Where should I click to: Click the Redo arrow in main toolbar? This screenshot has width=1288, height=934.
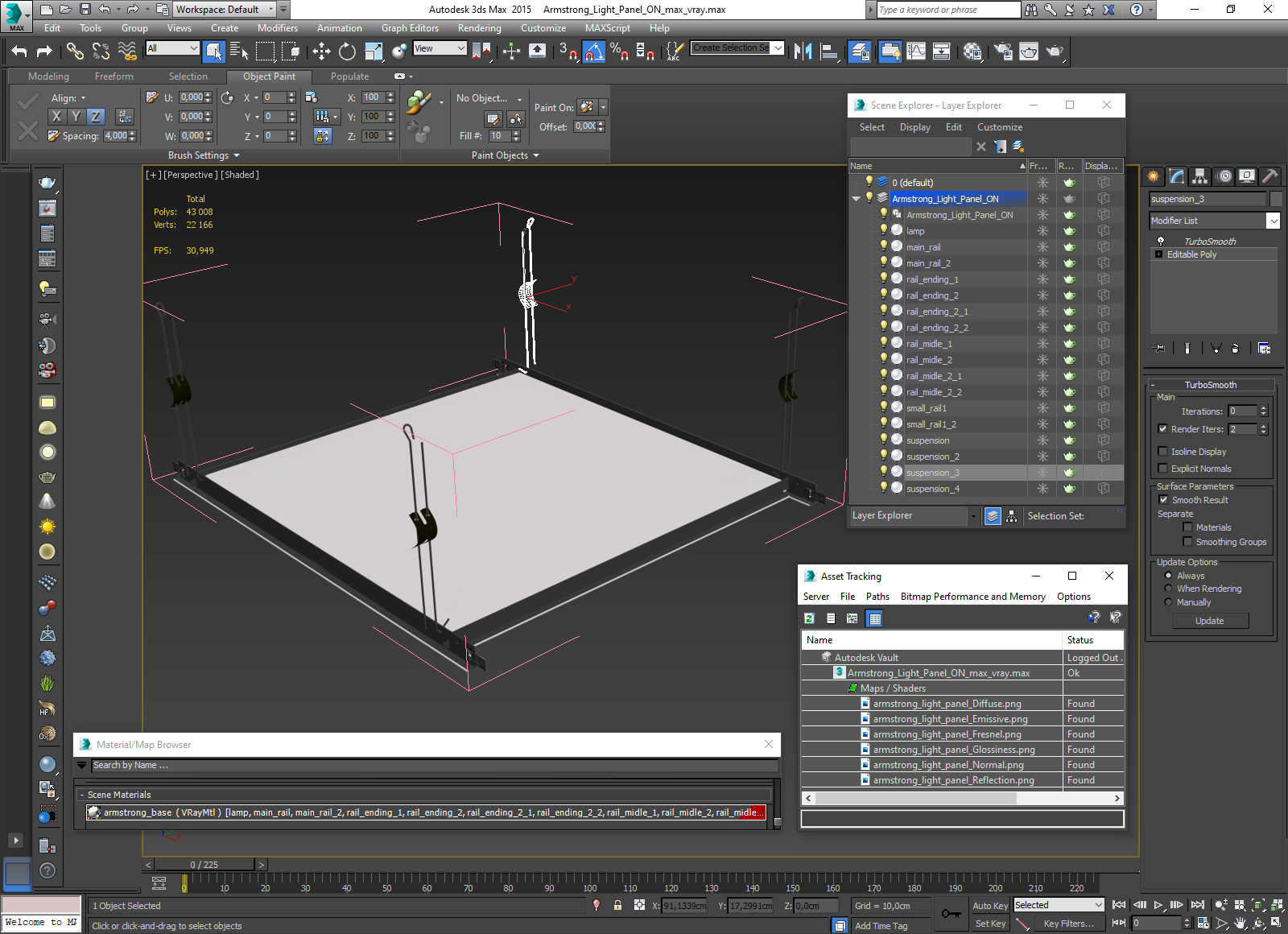(45, 52)
